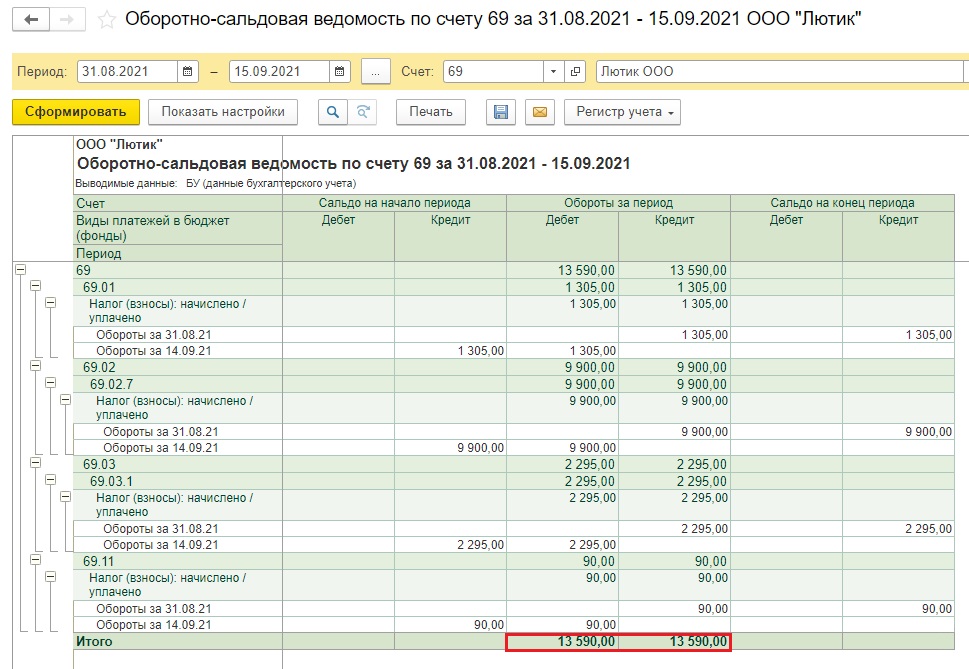This screenshot has height=669, width=969.
Task: Select opening credit balance 1 305,00
Action: (x=451, y=351)
